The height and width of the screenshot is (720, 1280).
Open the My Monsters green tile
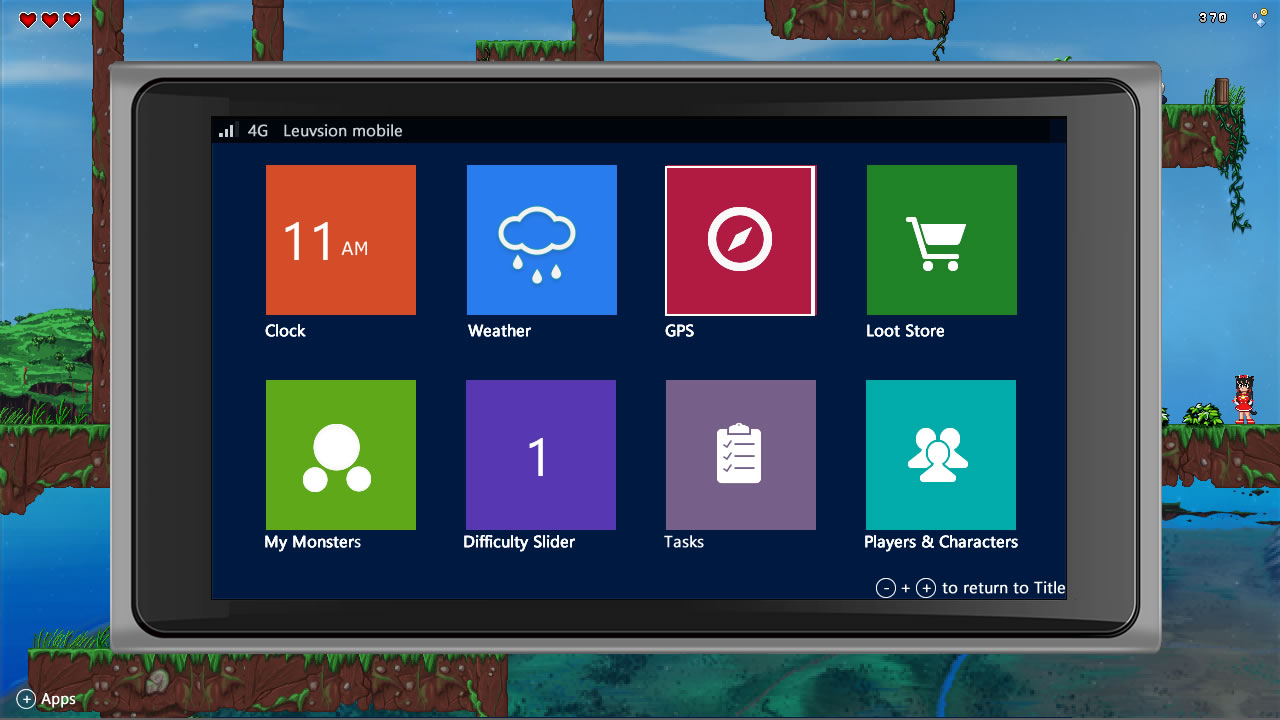click(340, 455)
